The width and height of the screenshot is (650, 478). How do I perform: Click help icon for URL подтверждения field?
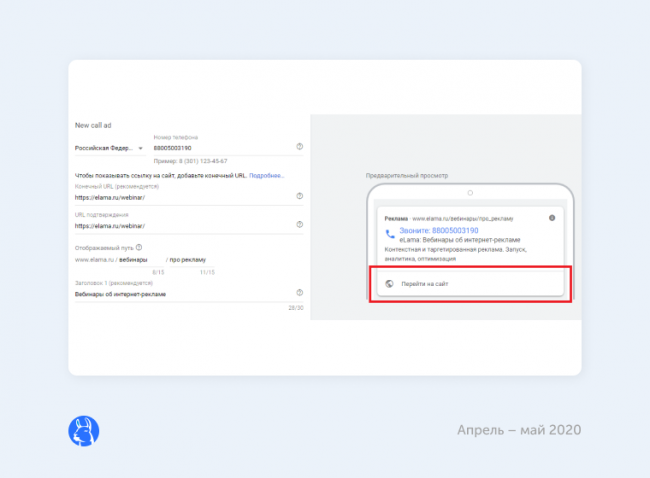[x=300, y=225]
